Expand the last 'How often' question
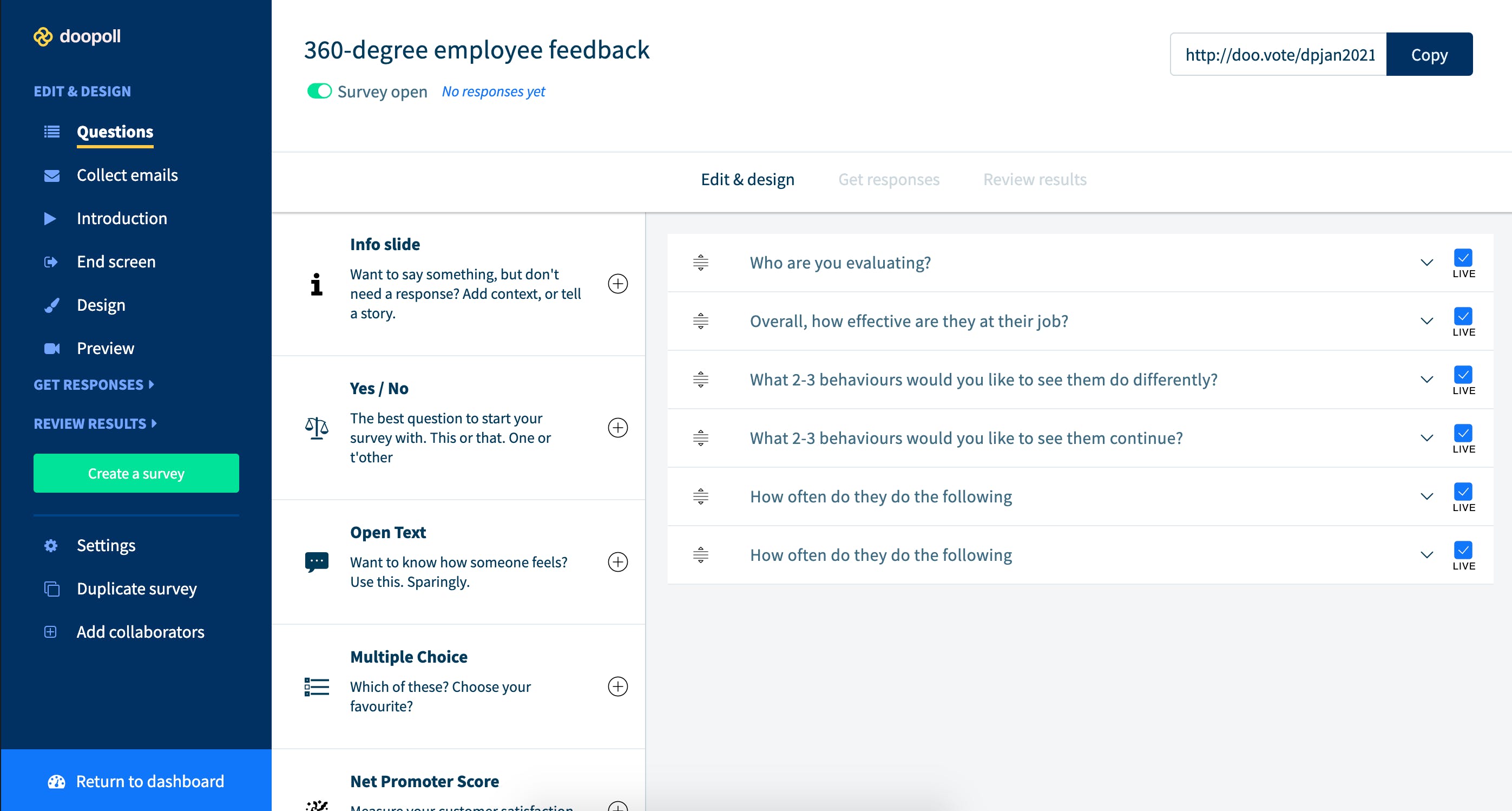 coord(1426,555)
